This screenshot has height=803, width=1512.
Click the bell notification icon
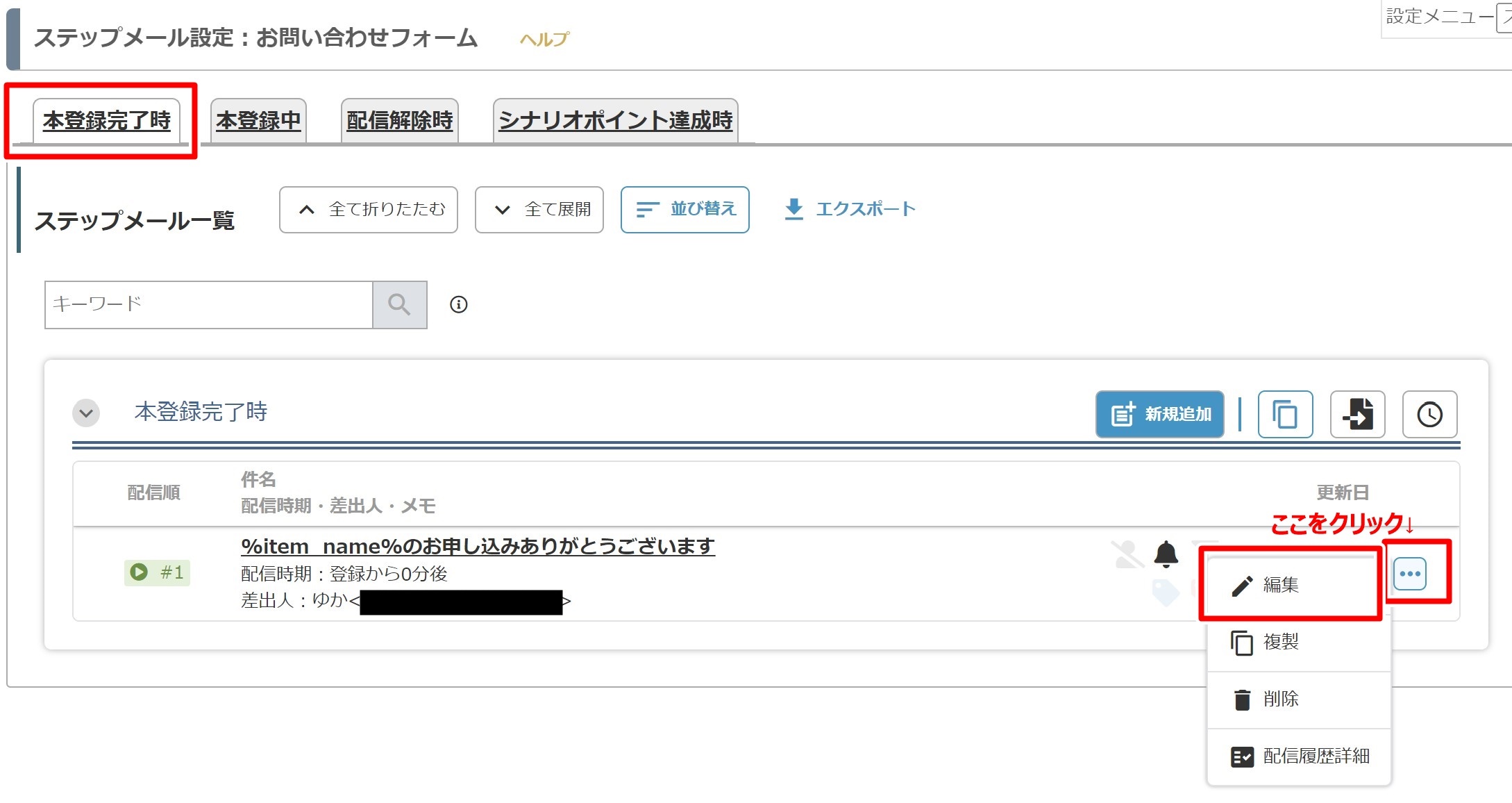pos(1166,554)
